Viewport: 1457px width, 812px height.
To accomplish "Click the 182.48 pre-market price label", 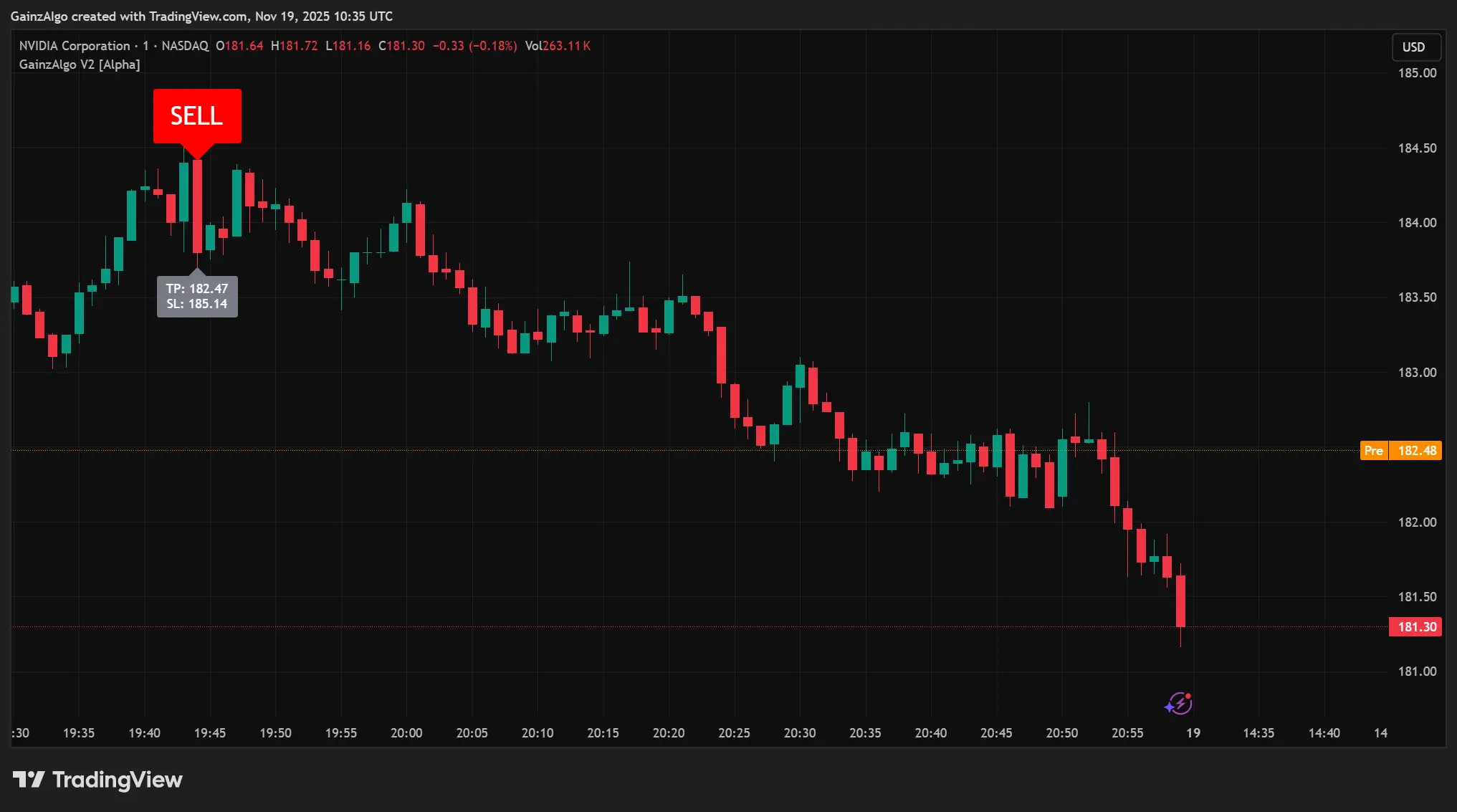I will pyautogui.click(x=1416, y=451).
